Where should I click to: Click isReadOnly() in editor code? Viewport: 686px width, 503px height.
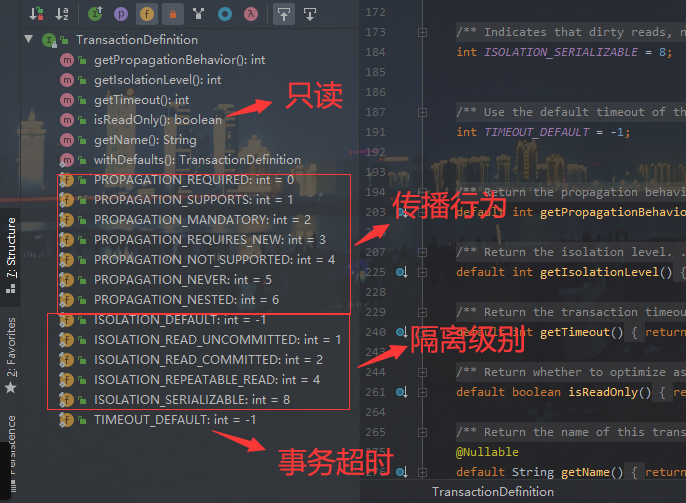tap(609, 392)
